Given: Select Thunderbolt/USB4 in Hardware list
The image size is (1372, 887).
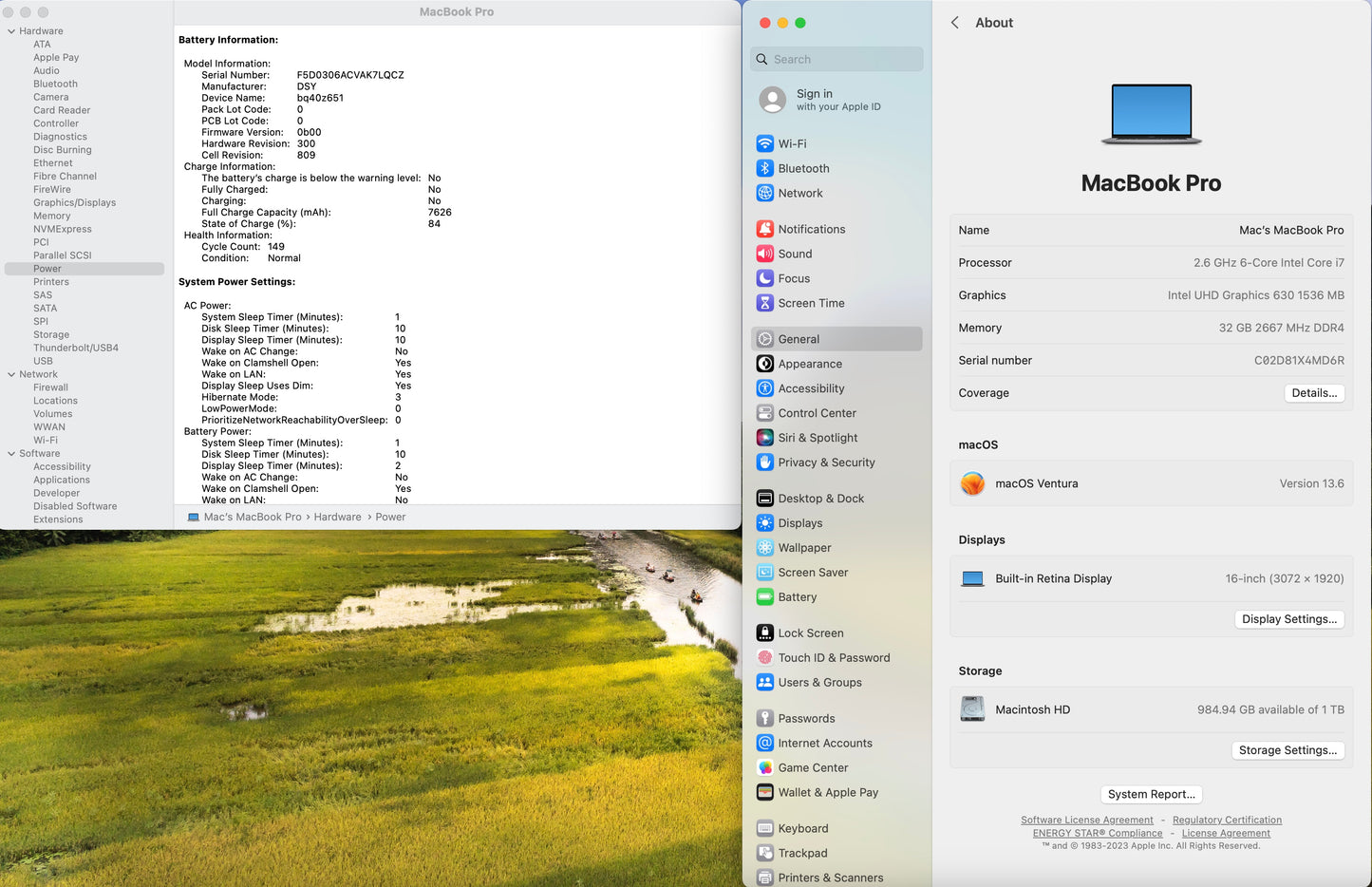Looking at the screenshot, I should (76, 348).
